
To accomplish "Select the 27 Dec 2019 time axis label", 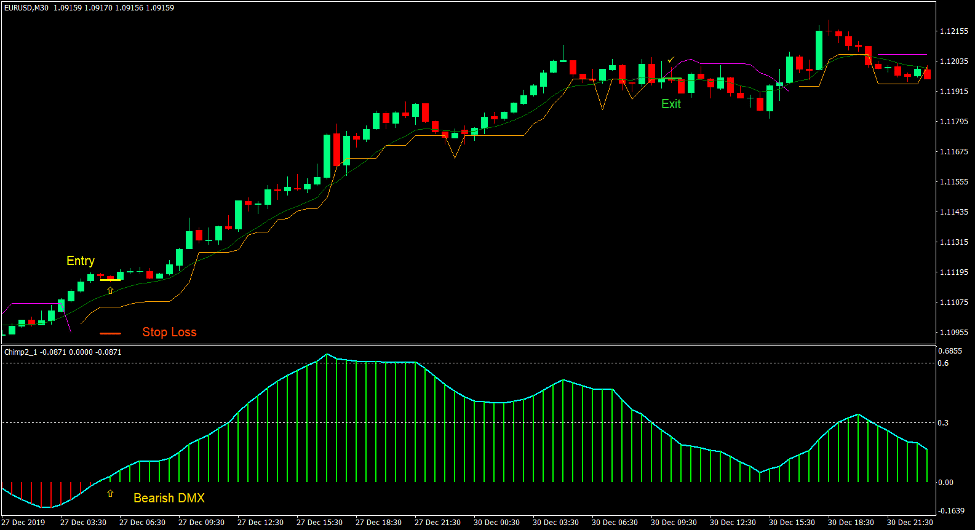I will (26, 522).
